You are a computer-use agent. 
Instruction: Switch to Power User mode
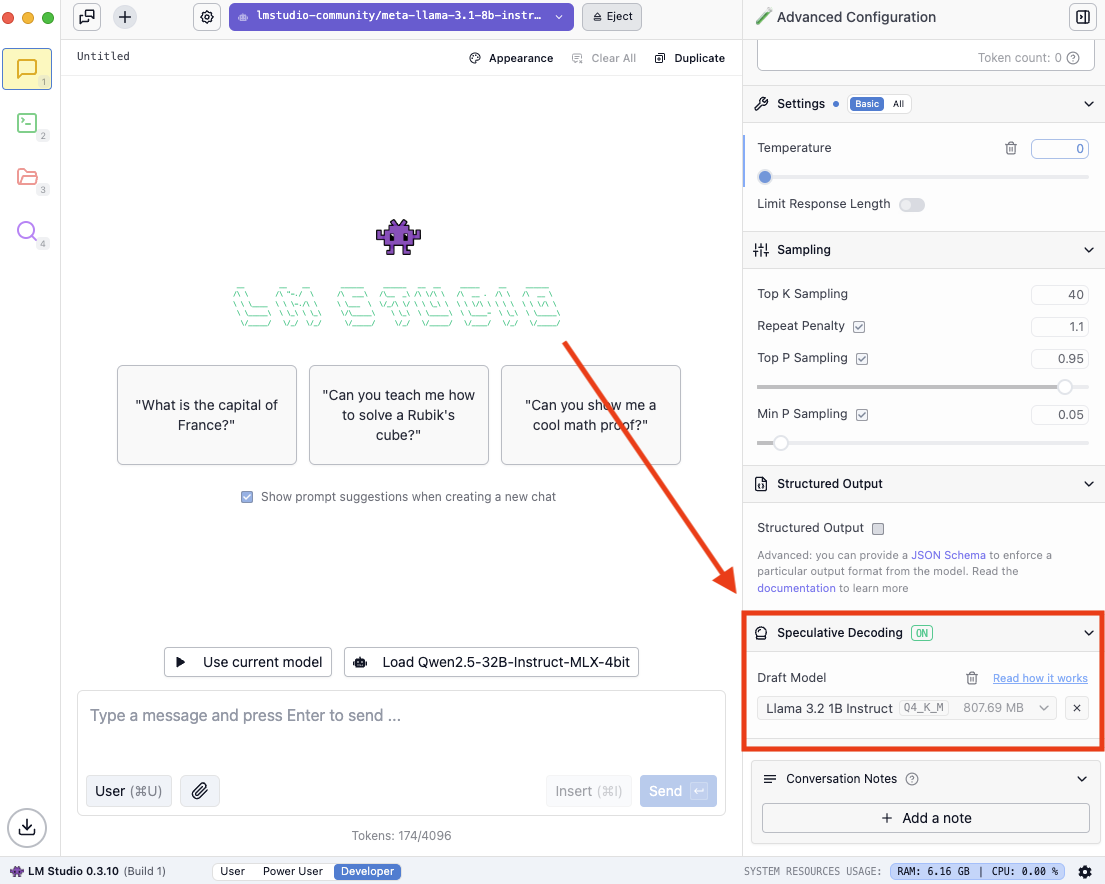coord(292,871)
